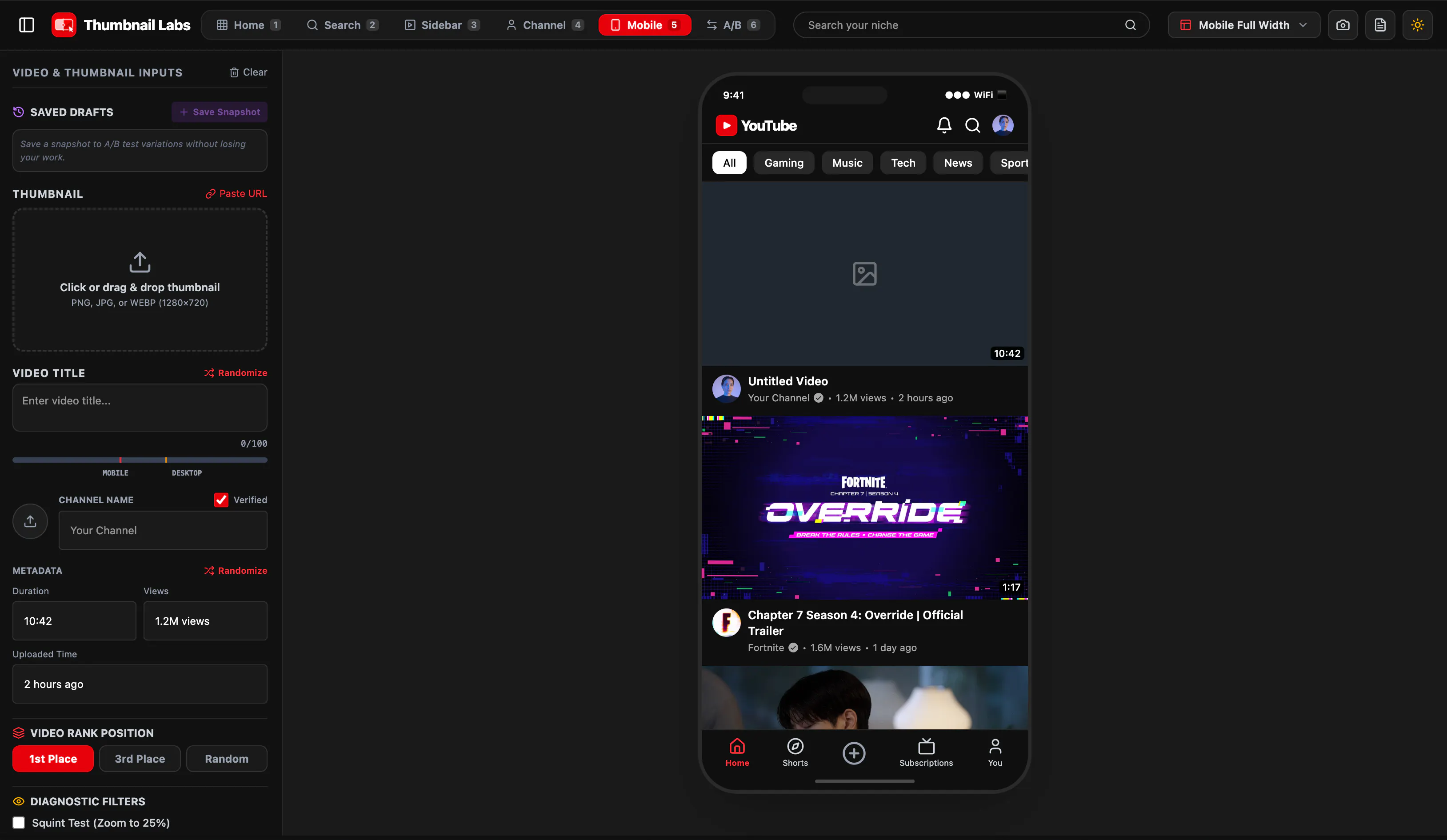Image resolution: width=1447 pixels, height=840 pixels.
Task: Click the Views field showing 1.2M views
Action: point(205,621)
